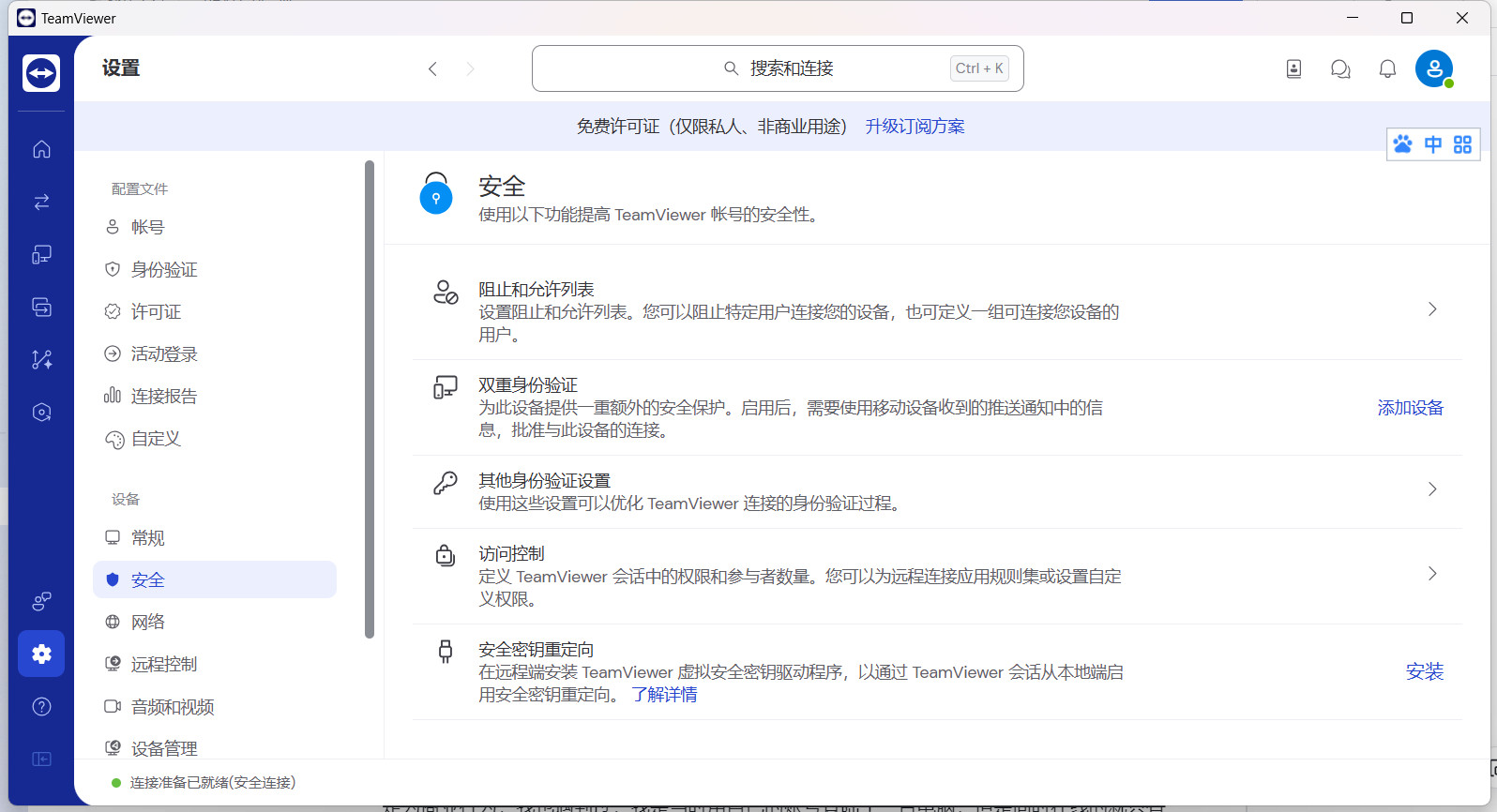Click the 升级订阅方案 upgrade link
Viewport: 1497px width, 812px height.
(915, 127)
